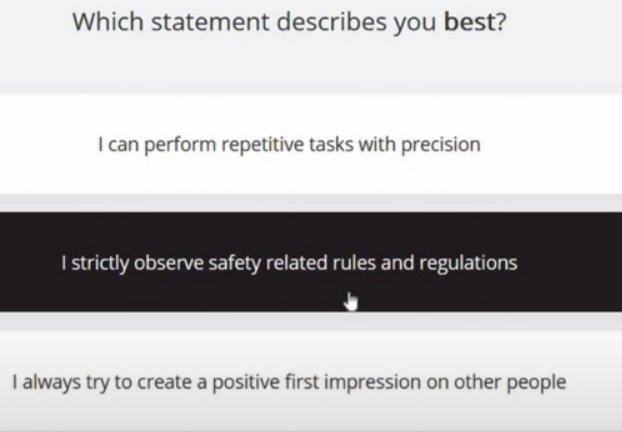The height and width of the screenshot is (432, 622).
Task: Click the word "regulations" in the dark option
Action: (x=468, y=264)
